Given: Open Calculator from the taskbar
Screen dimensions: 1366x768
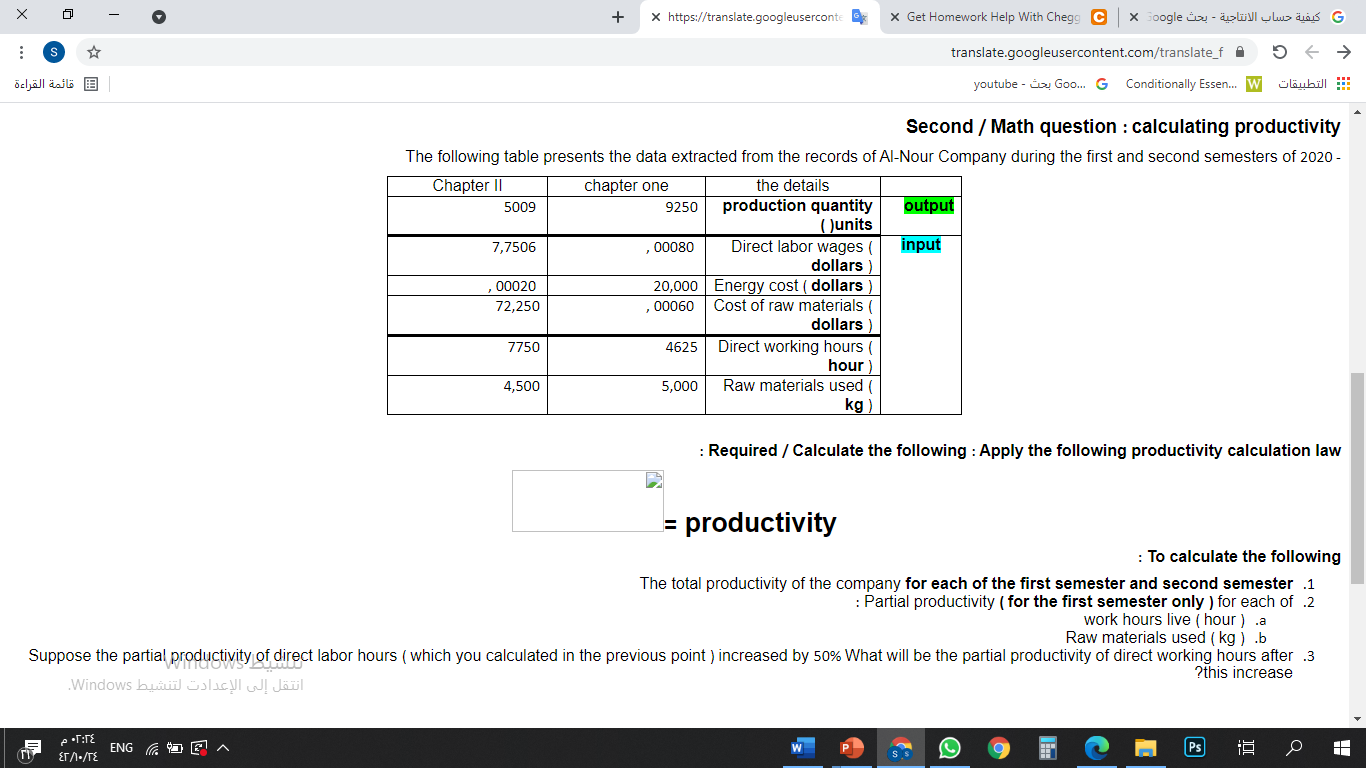Looking at the screenshot, I should click(x=1048, y=748).
